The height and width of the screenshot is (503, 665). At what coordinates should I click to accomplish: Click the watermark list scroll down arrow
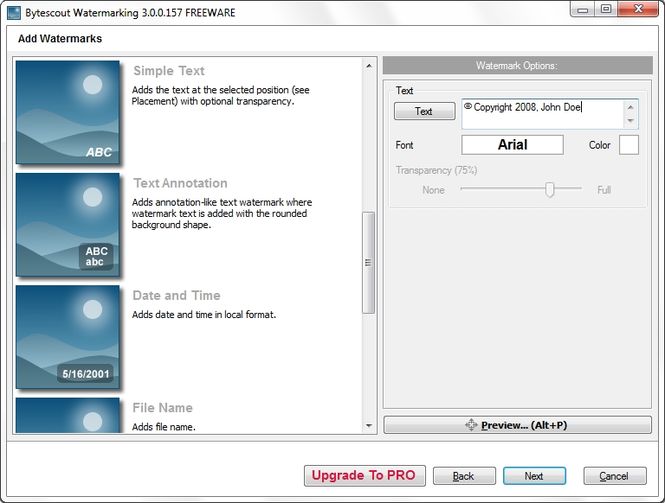pyautogui.click(x=369, y=426)
